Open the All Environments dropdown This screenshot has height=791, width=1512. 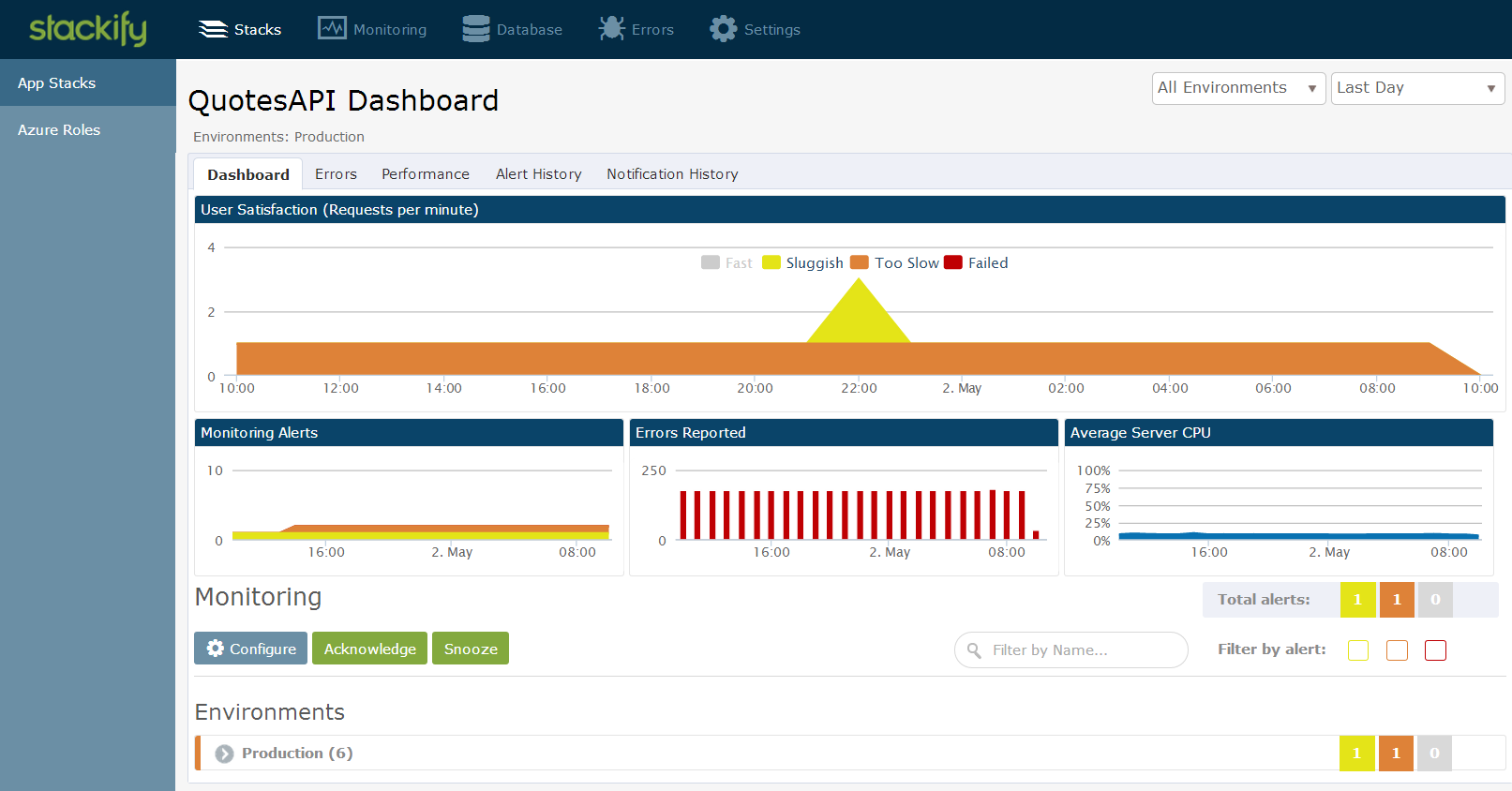click(1237, 88)
